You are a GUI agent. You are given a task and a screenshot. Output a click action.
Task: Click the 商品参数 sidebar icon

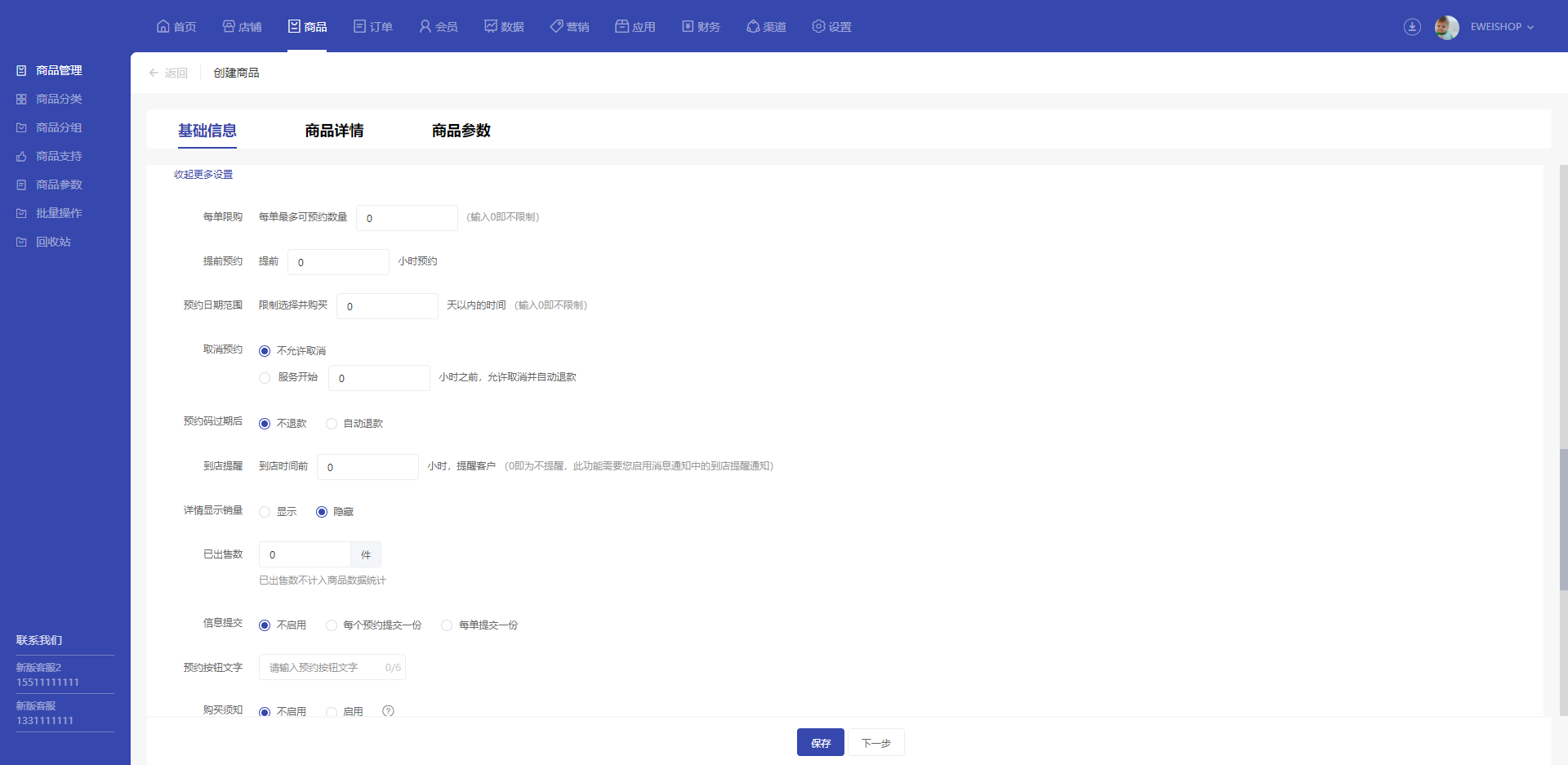[x=21, y=185]
